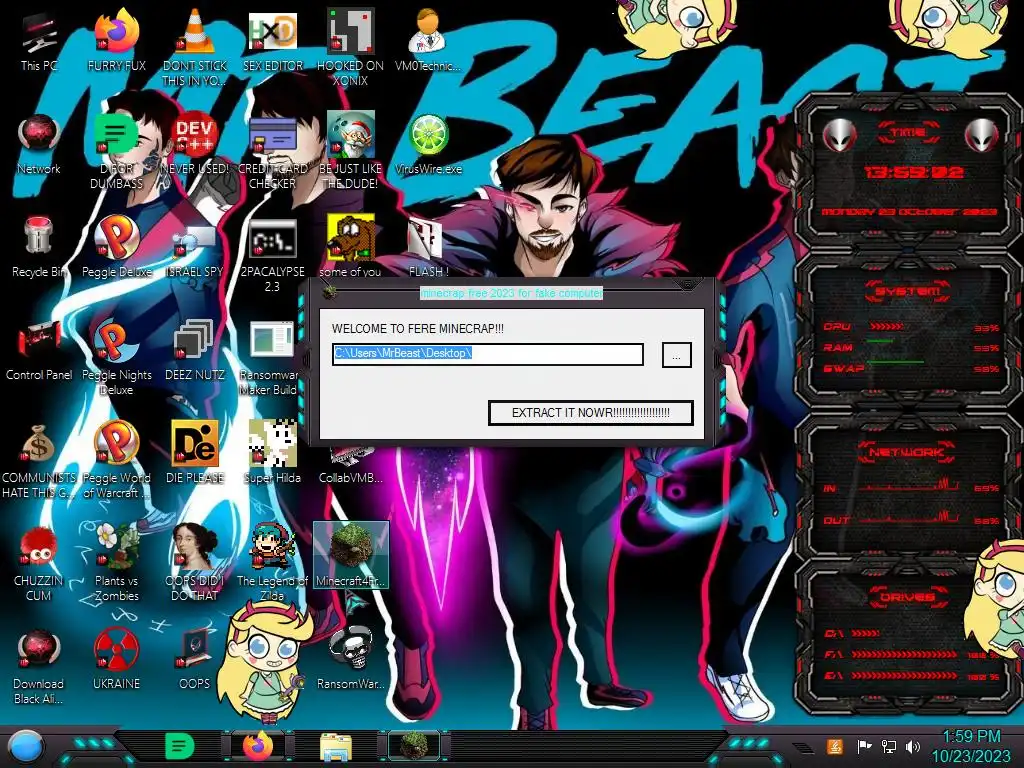Image resolution: width=1024 pixels, height=768 pixels.
Task: Open the BE JUST LIKE THE DUDE icon
Action: (x=350, y=152)
